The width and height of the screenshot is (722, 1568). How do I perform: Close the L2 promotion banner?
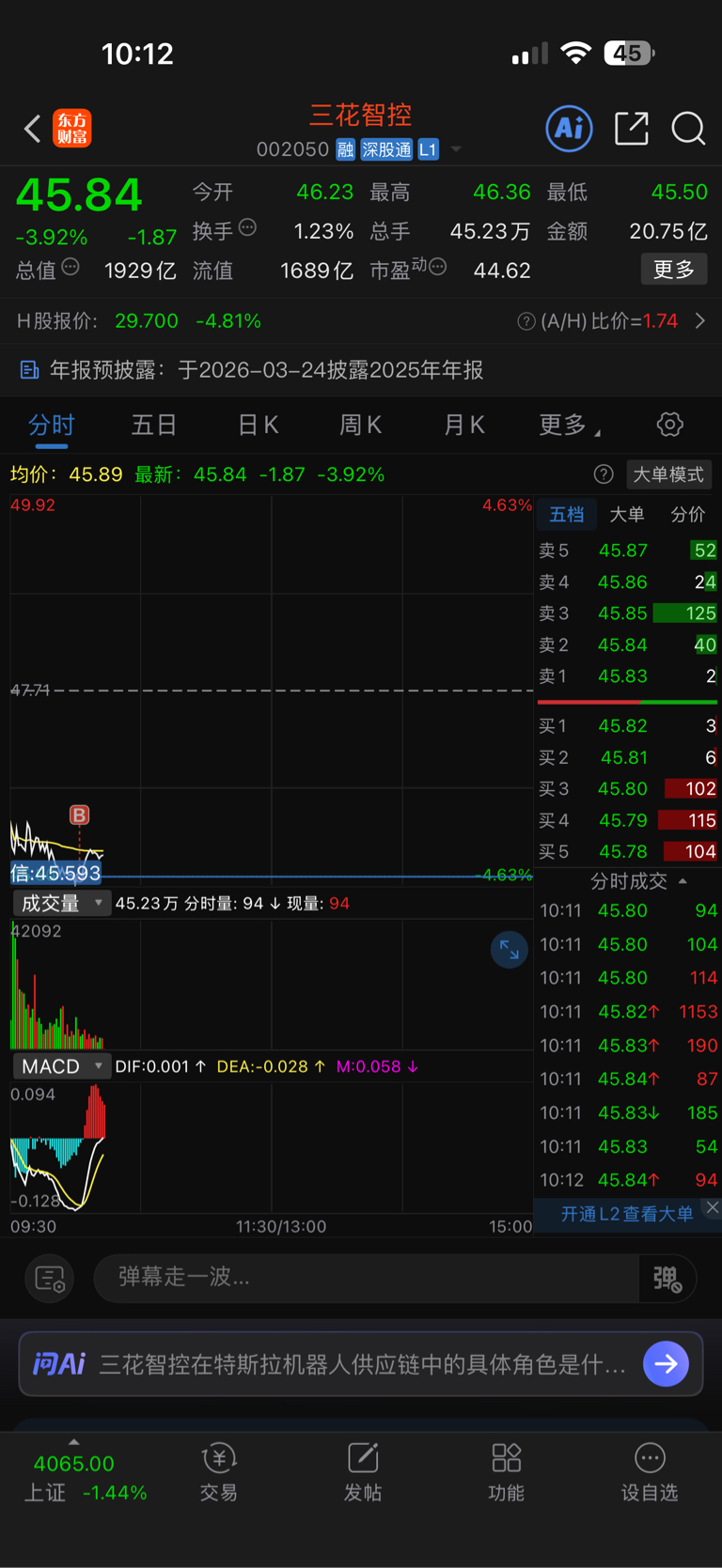pos(713,1208)
